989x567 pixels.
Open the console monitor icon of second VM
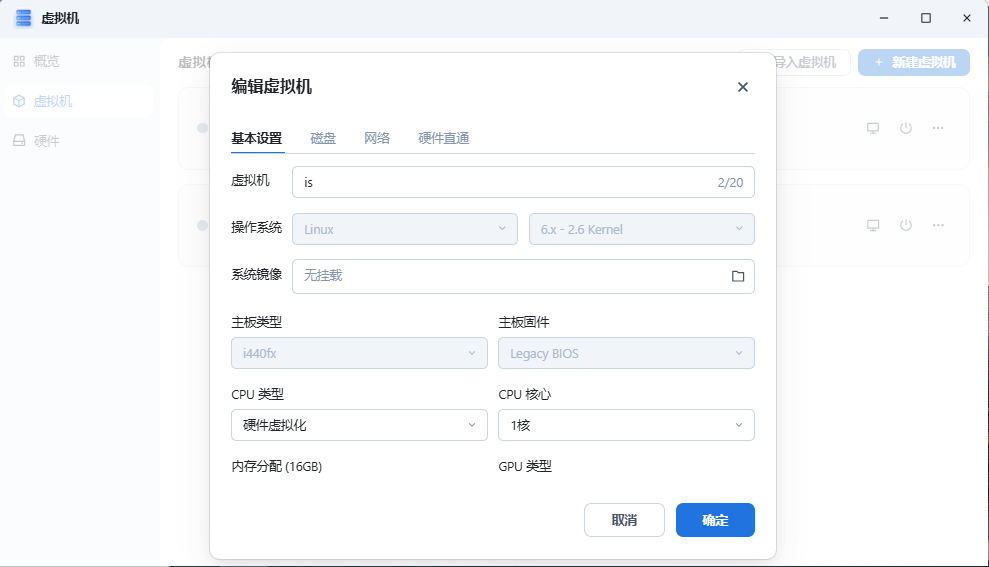click(x=872, y=225)
